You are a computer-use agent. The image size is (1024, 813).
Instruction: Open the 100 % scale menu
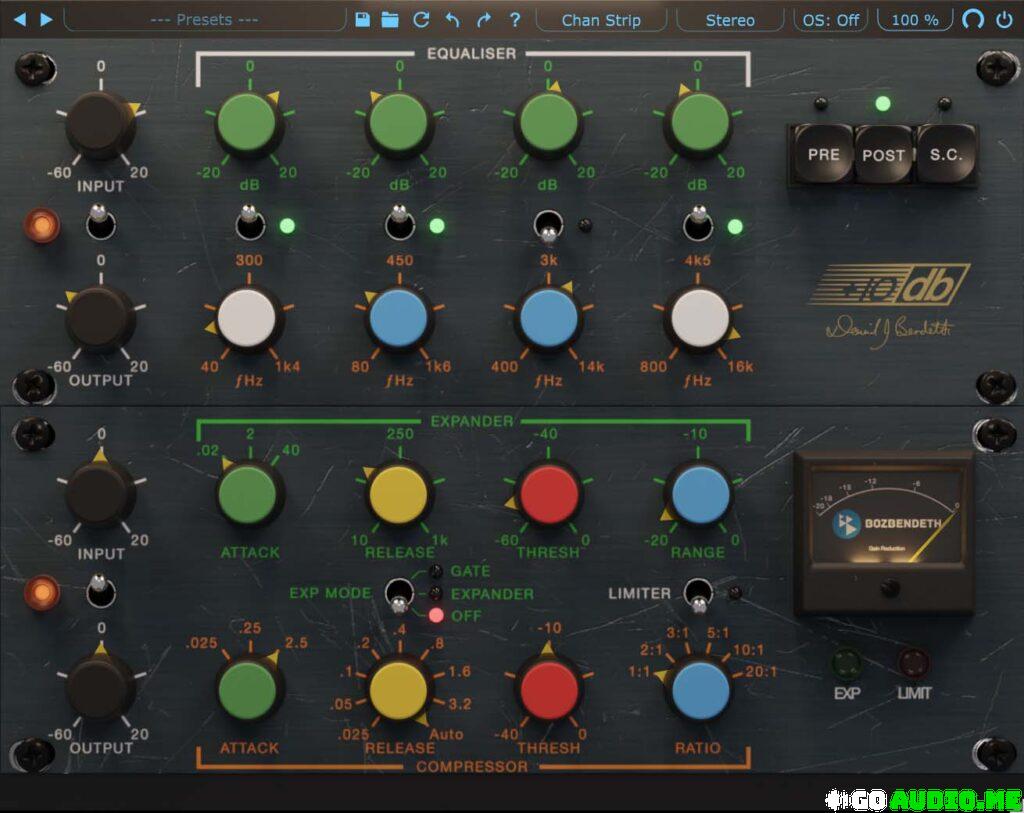click(x=914, y=20)
